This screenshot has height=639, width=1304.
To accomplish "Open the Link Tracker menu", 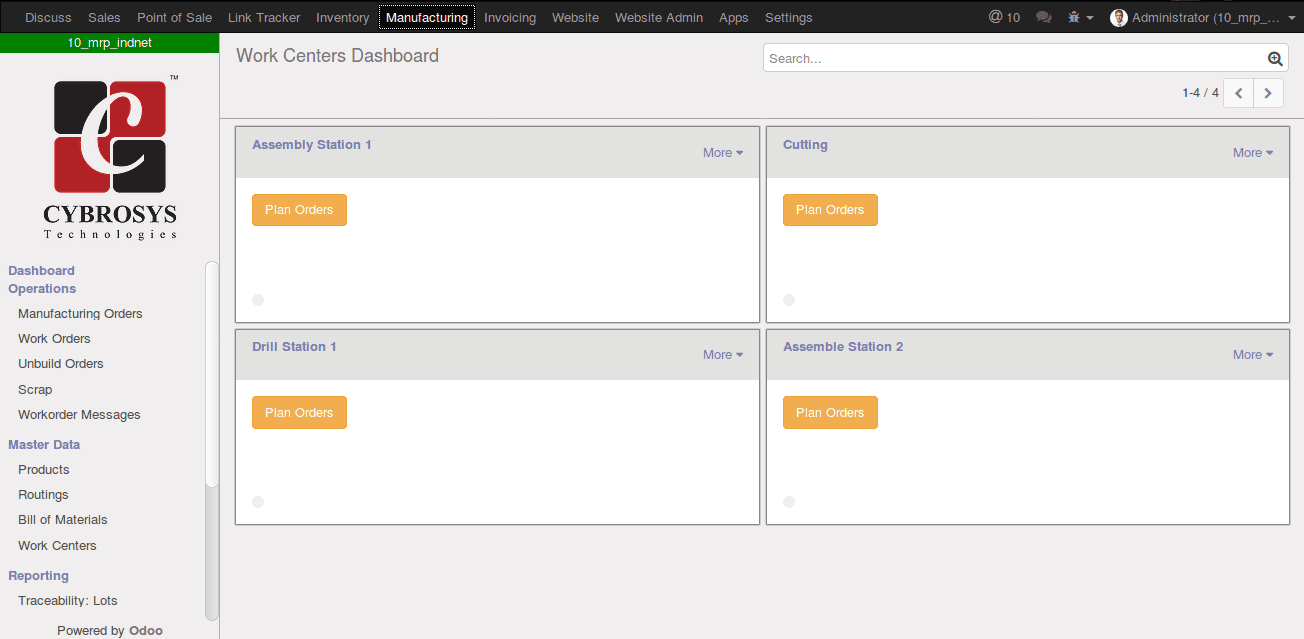I will 264,17.
